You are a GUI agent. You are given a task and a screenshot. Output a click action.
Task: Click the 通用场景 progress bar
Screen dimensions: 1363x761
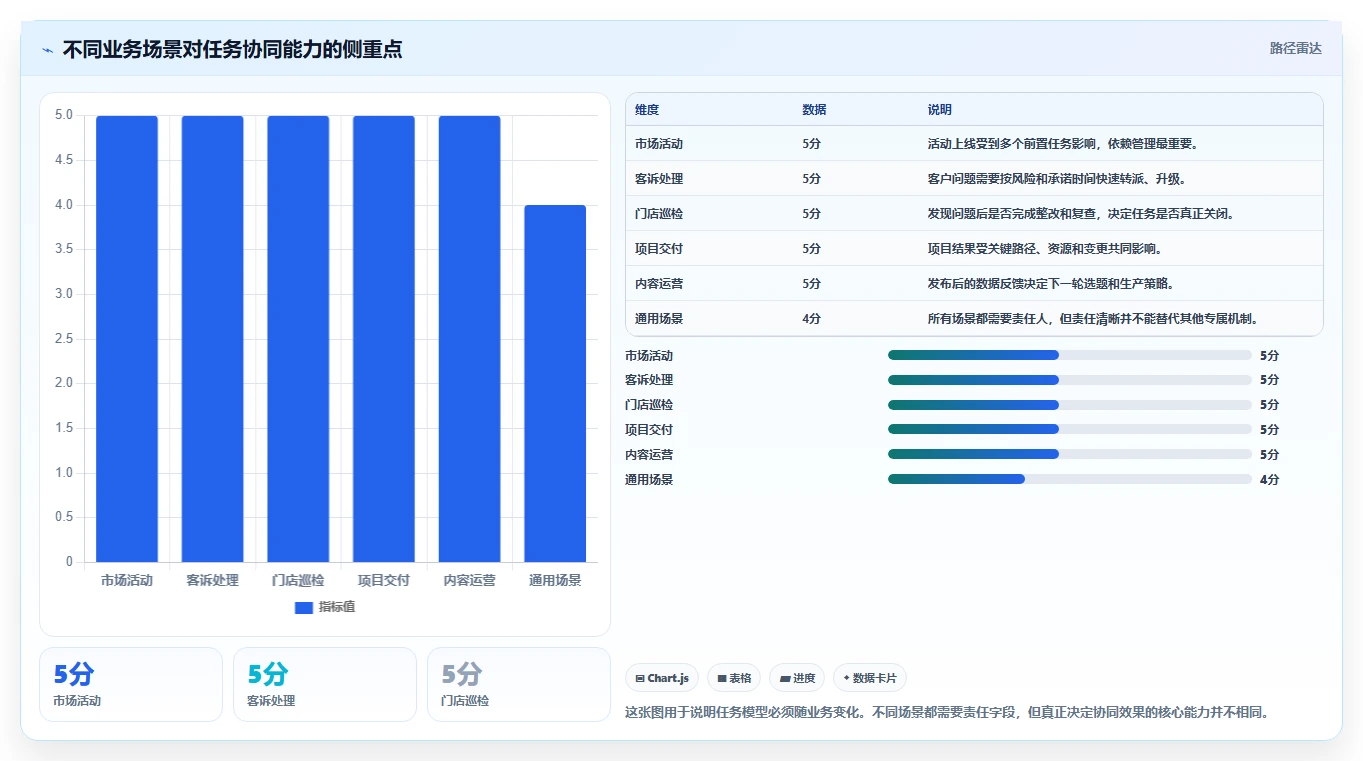point(1070,479)
